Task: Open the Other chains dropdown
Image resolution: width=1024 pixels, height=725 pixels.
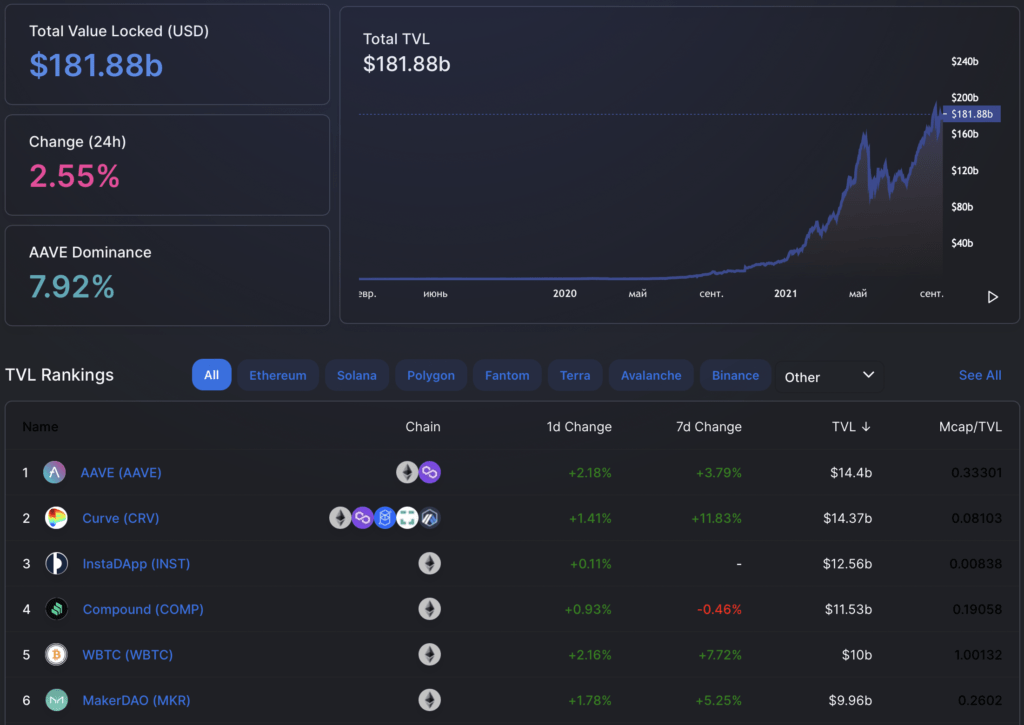Action: 829,377
